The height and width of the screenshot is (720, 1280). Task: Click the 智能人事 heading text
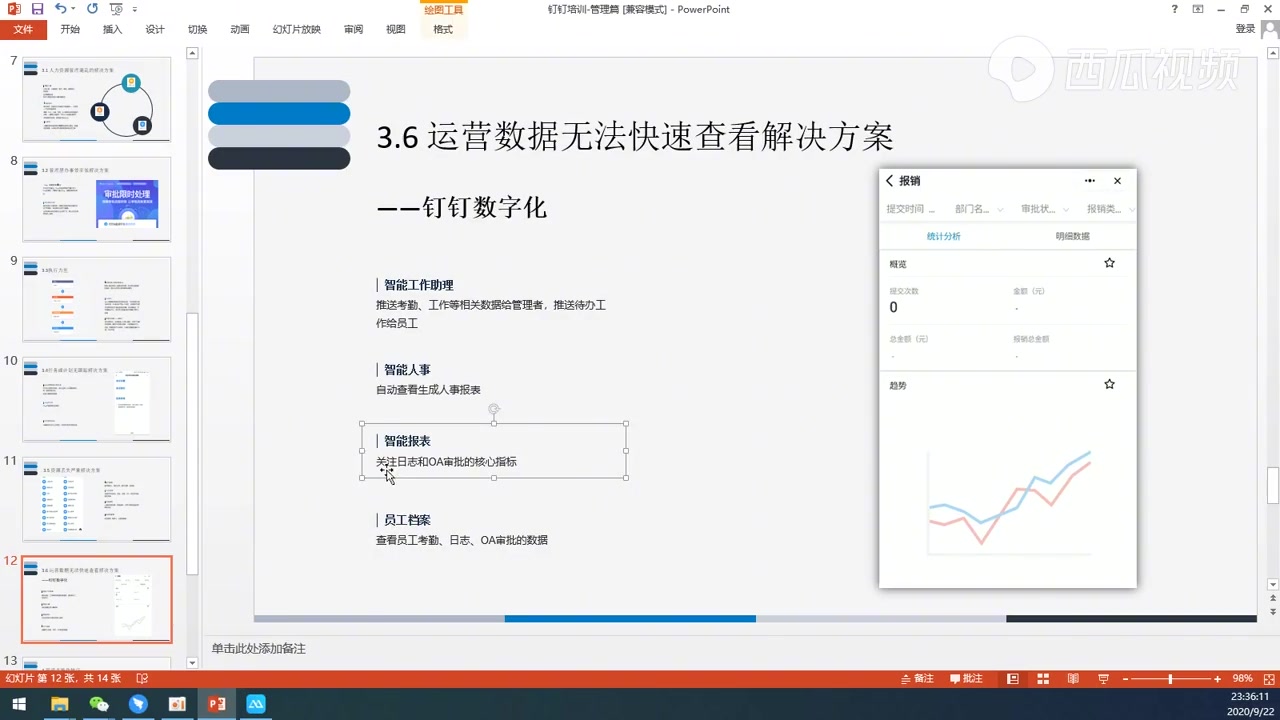click(407, 369)
